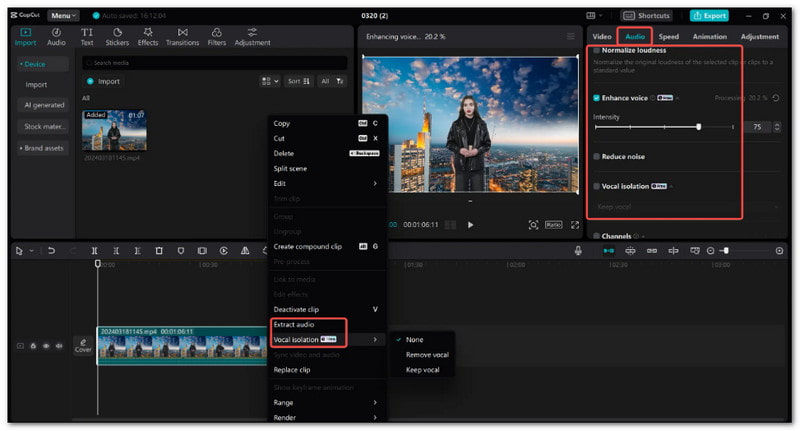This screenshot has width=800, height=431.
Task: Toggle the linkage chain icon
Action: click(x=652, y=250)
